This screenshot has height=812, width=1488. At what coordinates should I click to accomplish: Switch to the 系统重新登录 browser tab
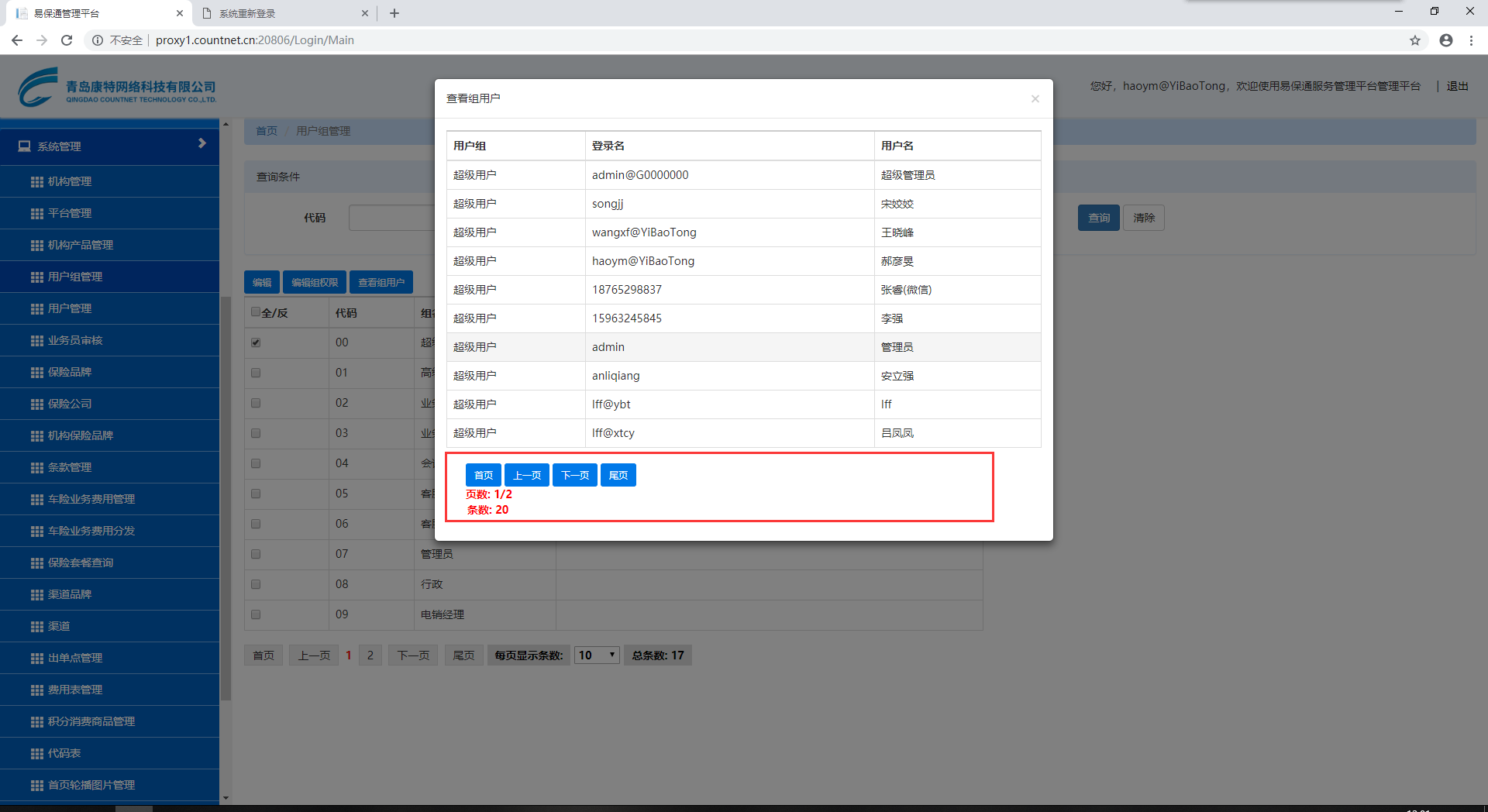285,13
